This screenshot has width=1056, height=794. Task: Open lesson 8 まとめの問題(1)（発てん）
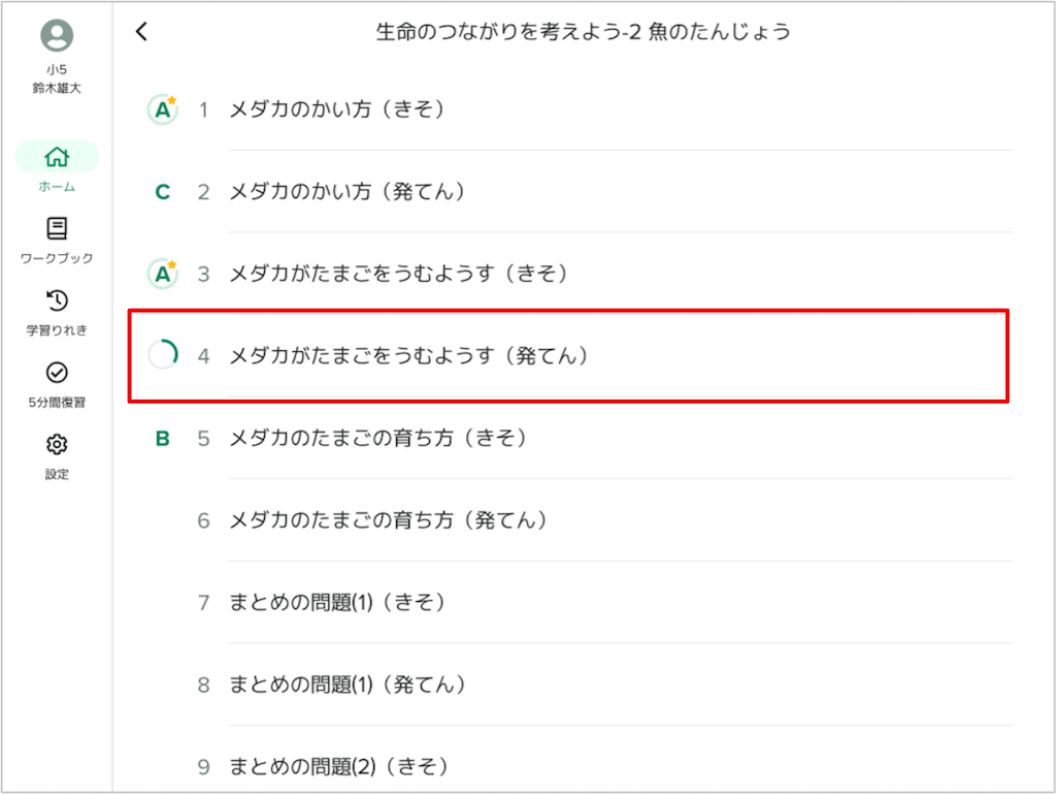click(347, 685)
